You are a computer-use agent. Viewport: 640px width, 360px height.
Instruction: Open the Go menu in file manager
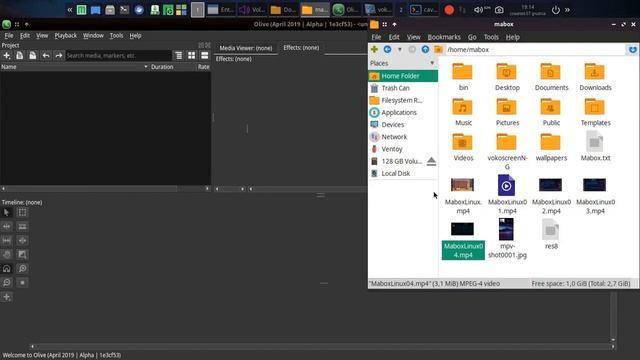click(x=472, y=37)
